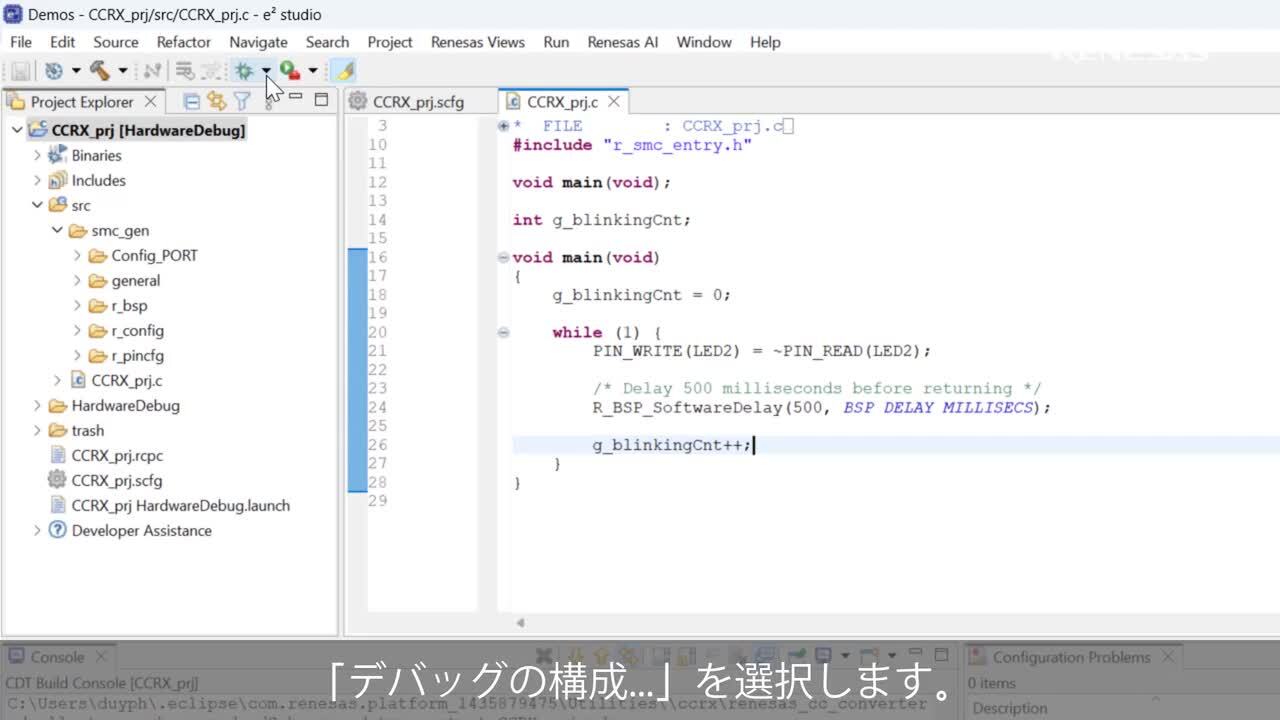
Task: Collapse the while loop code fold
Action: (x=504, y=333)
